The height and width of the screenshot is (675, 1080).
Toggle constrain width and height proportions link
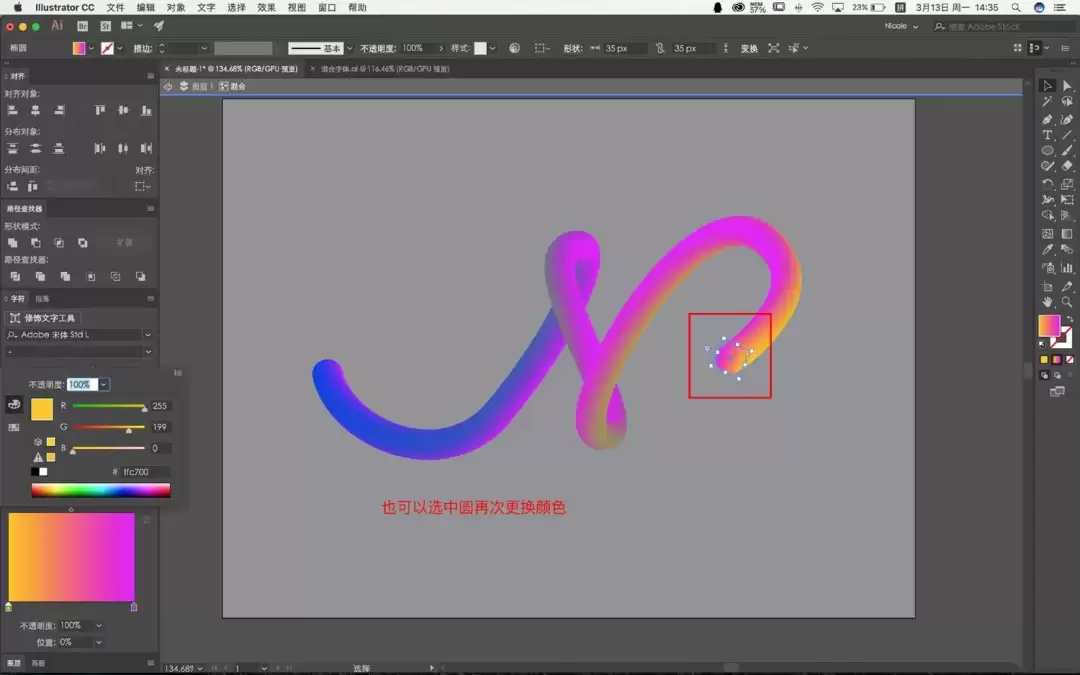660,48
